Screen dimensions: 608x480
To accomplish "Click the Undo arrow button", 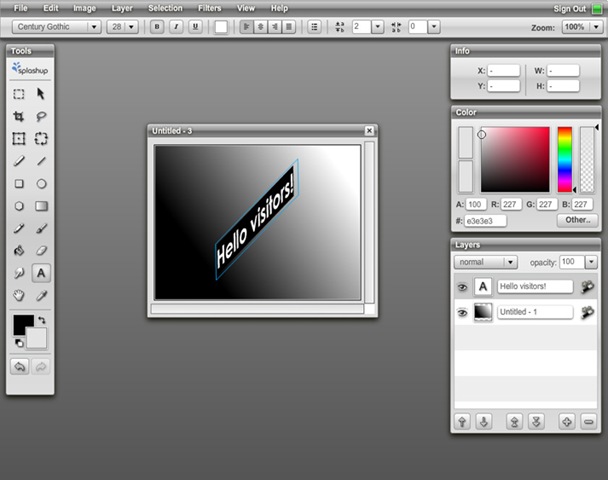I will coord(19,367).
